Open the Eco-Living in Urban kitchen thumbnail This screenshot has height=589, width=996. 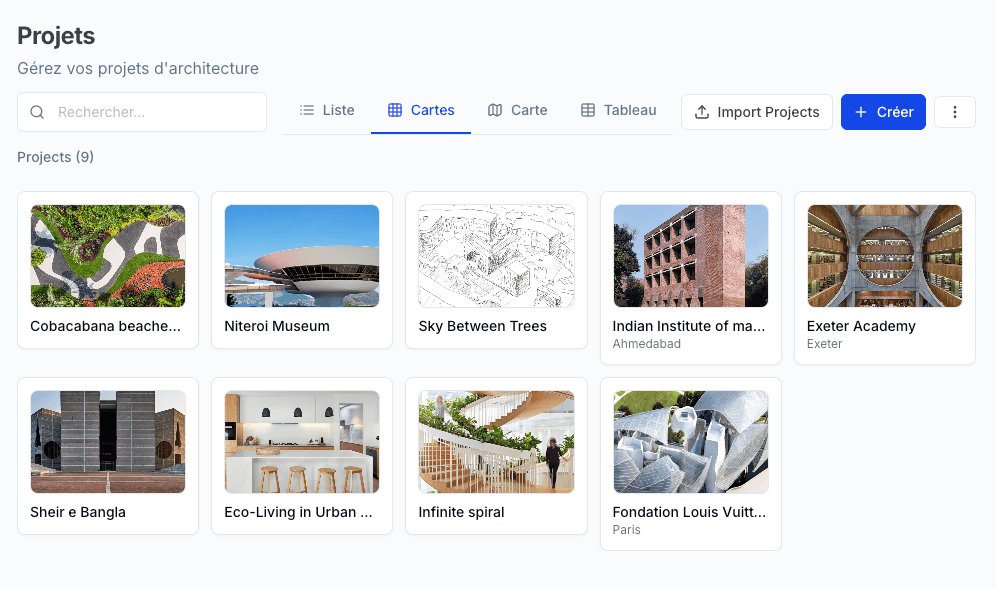pyautogui.click(x=302, y=442)
